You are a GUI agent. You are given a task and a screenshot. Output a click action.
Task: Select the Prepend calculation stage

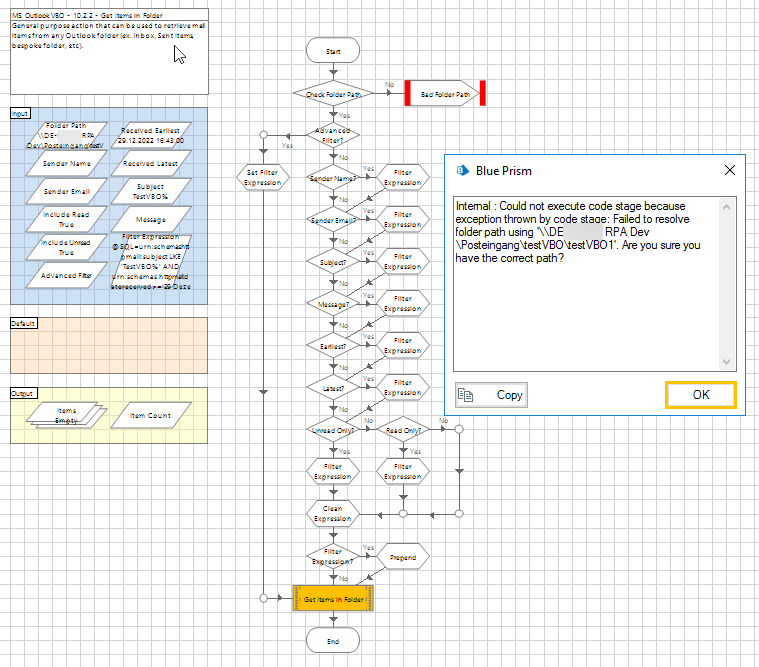coord(403,557)
